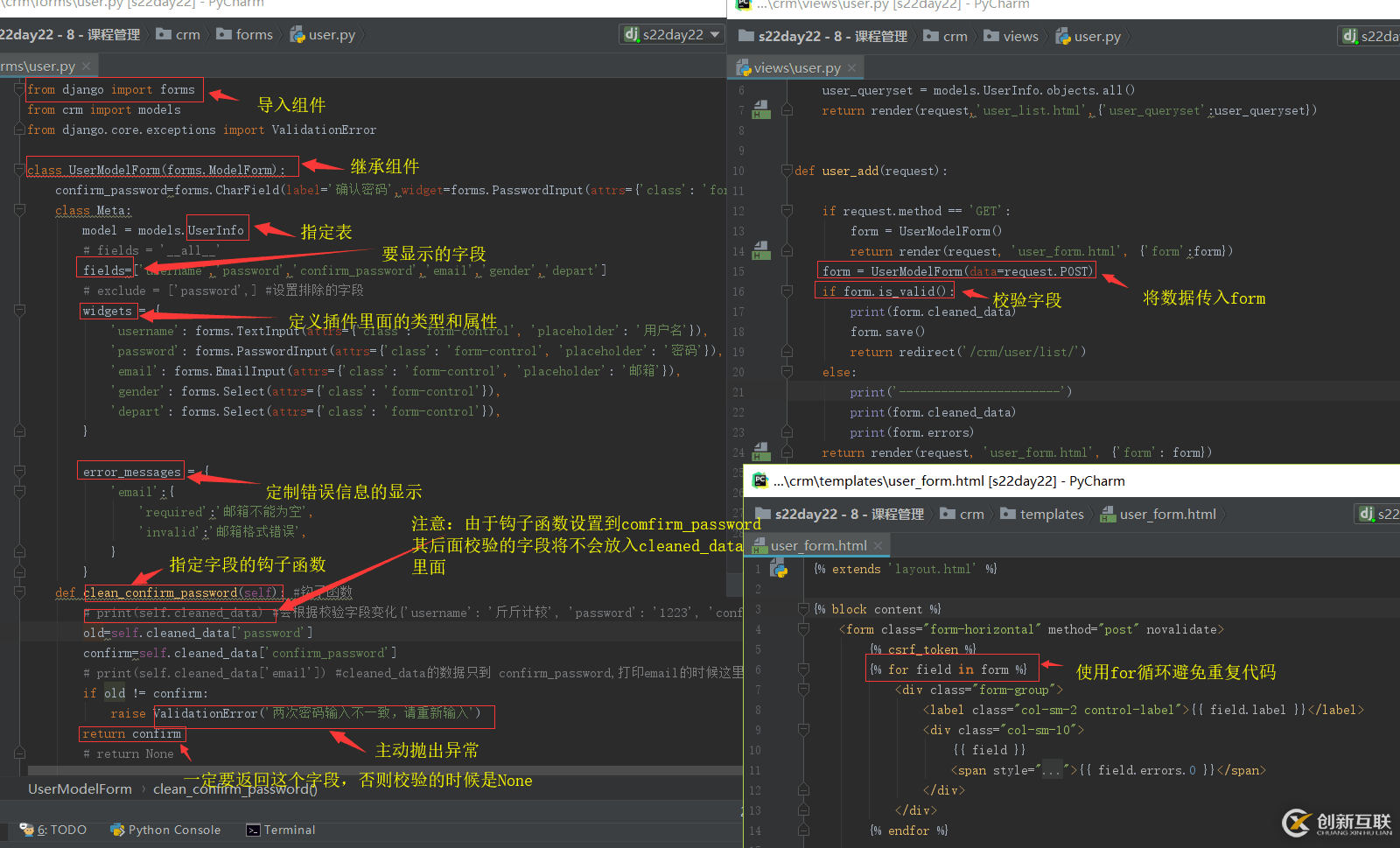Collapse the UserModelForm class fold marker
Screen dimensions: 1400x848
coord(19,170)
